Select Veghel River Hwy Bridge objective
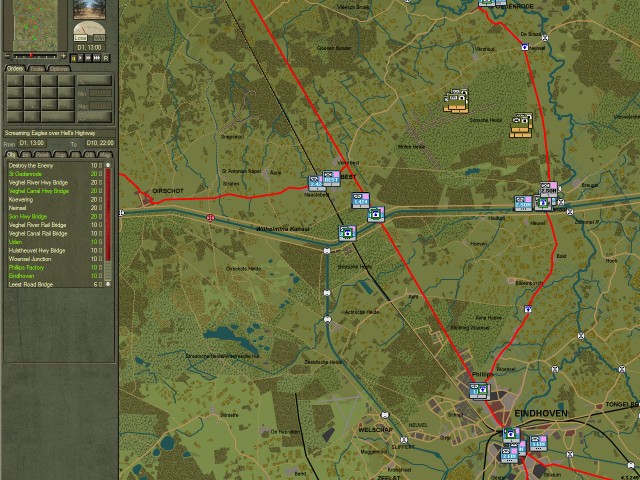 click(54, 182)
